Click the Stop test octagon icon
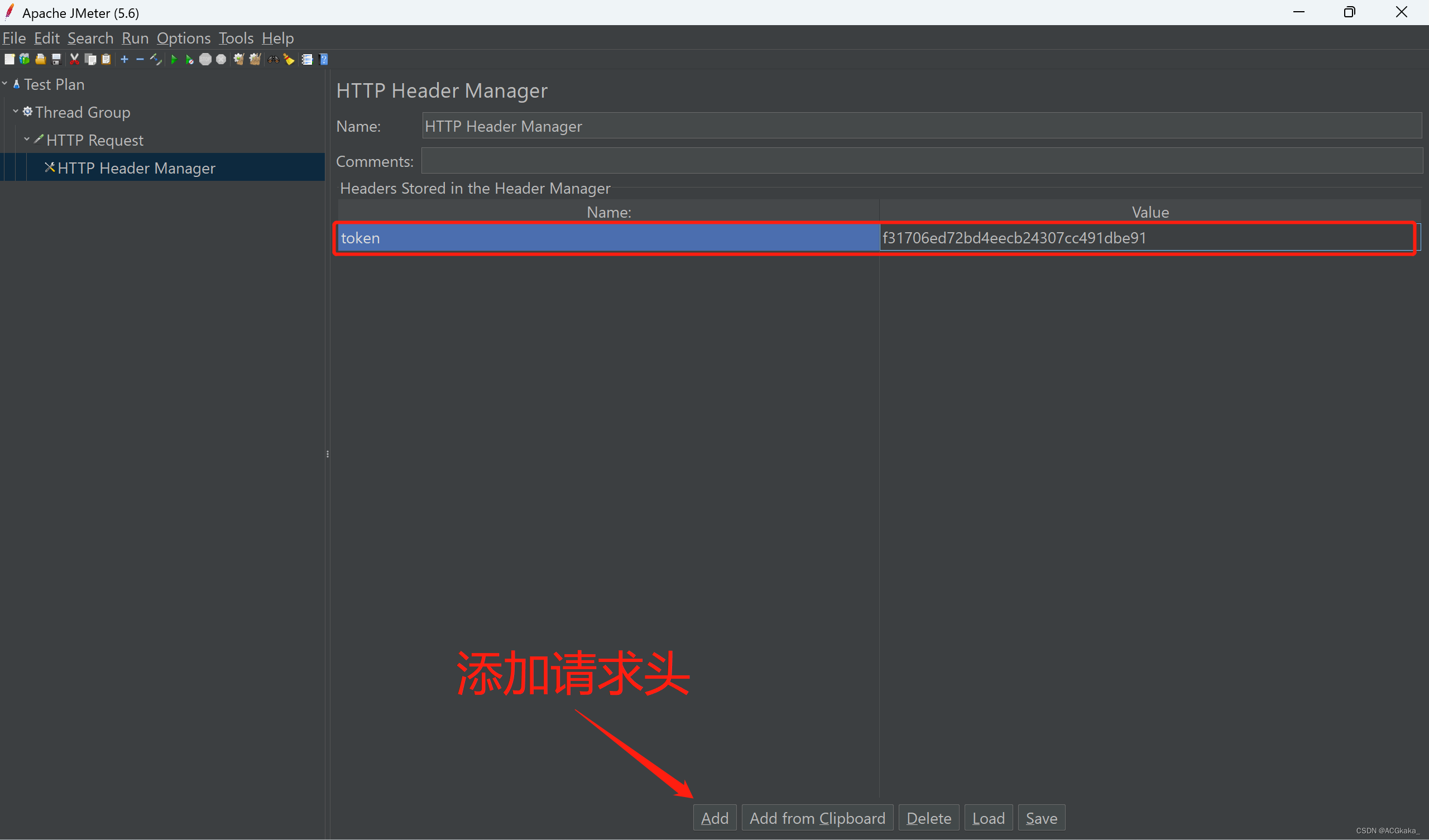Viewport: 1429px width, 840px height. (205, 60)
